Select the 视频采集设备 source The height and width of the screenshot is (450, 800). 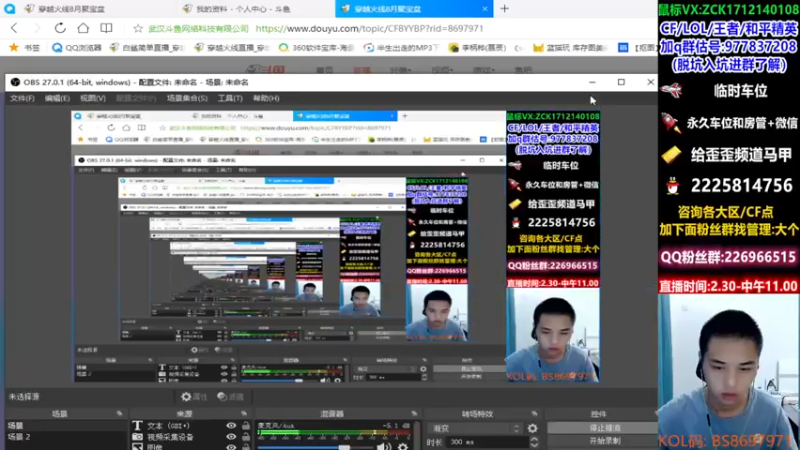[x=170, y=437]
